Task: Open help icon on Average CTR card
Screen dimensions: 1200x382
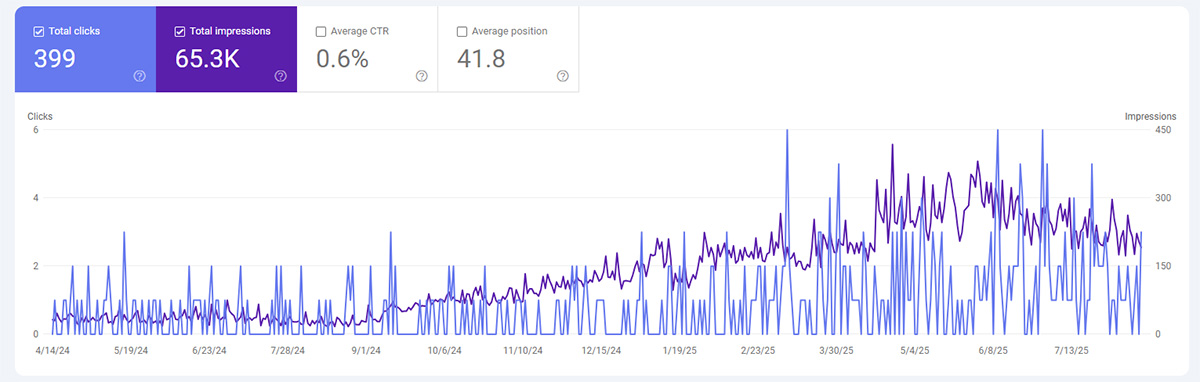Action: coord(422,76)
